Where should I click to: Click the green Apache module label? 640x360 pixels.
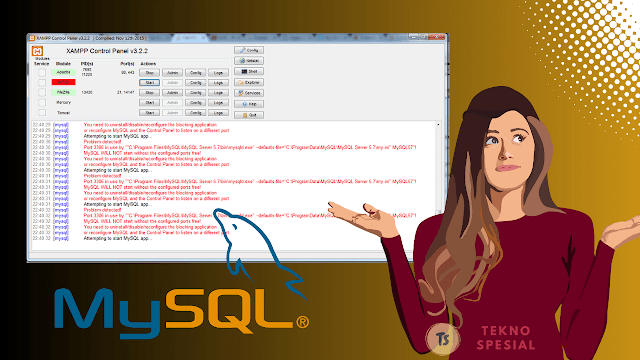pos(63,72)
